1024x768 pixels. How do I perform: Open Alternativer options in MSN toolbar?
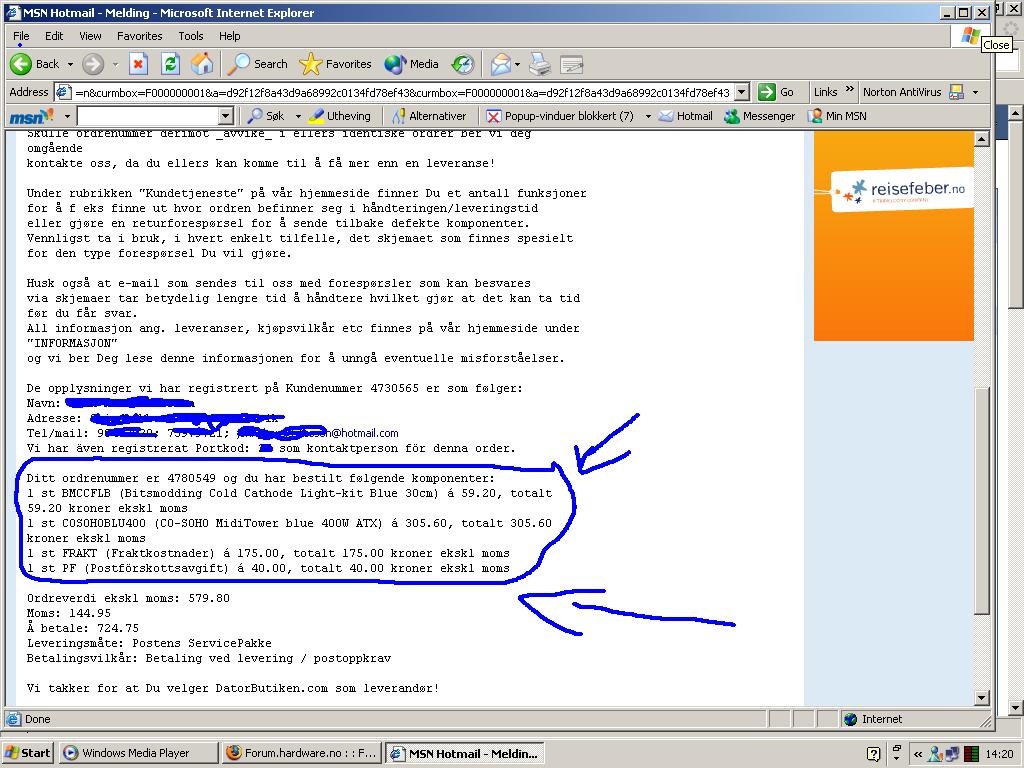(x=429, y=116)
